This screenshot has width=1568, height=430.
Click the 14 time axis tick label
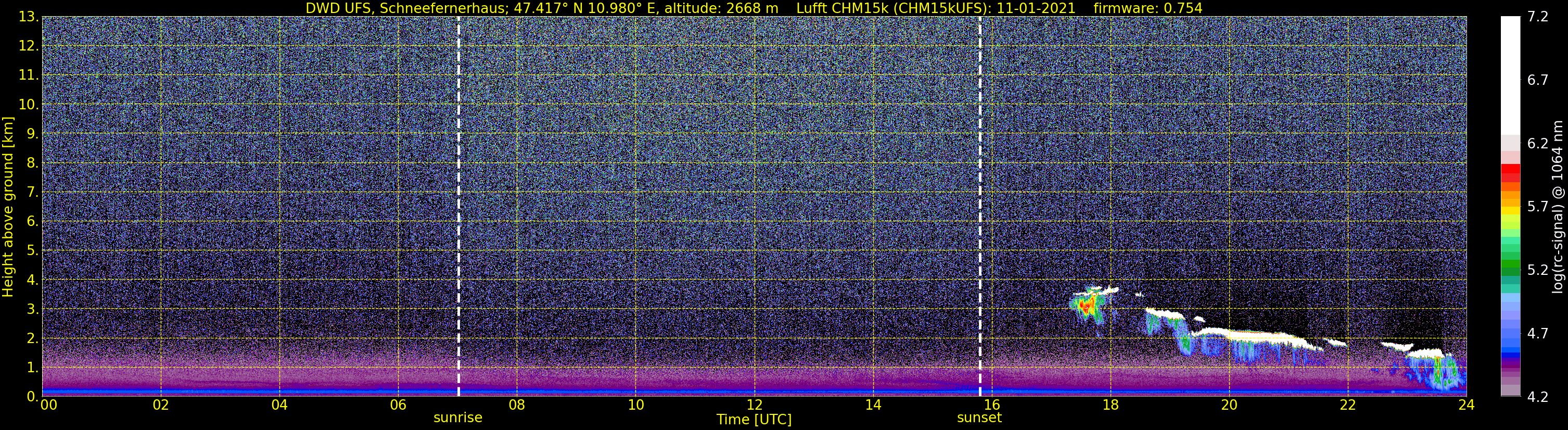point(873,405)
